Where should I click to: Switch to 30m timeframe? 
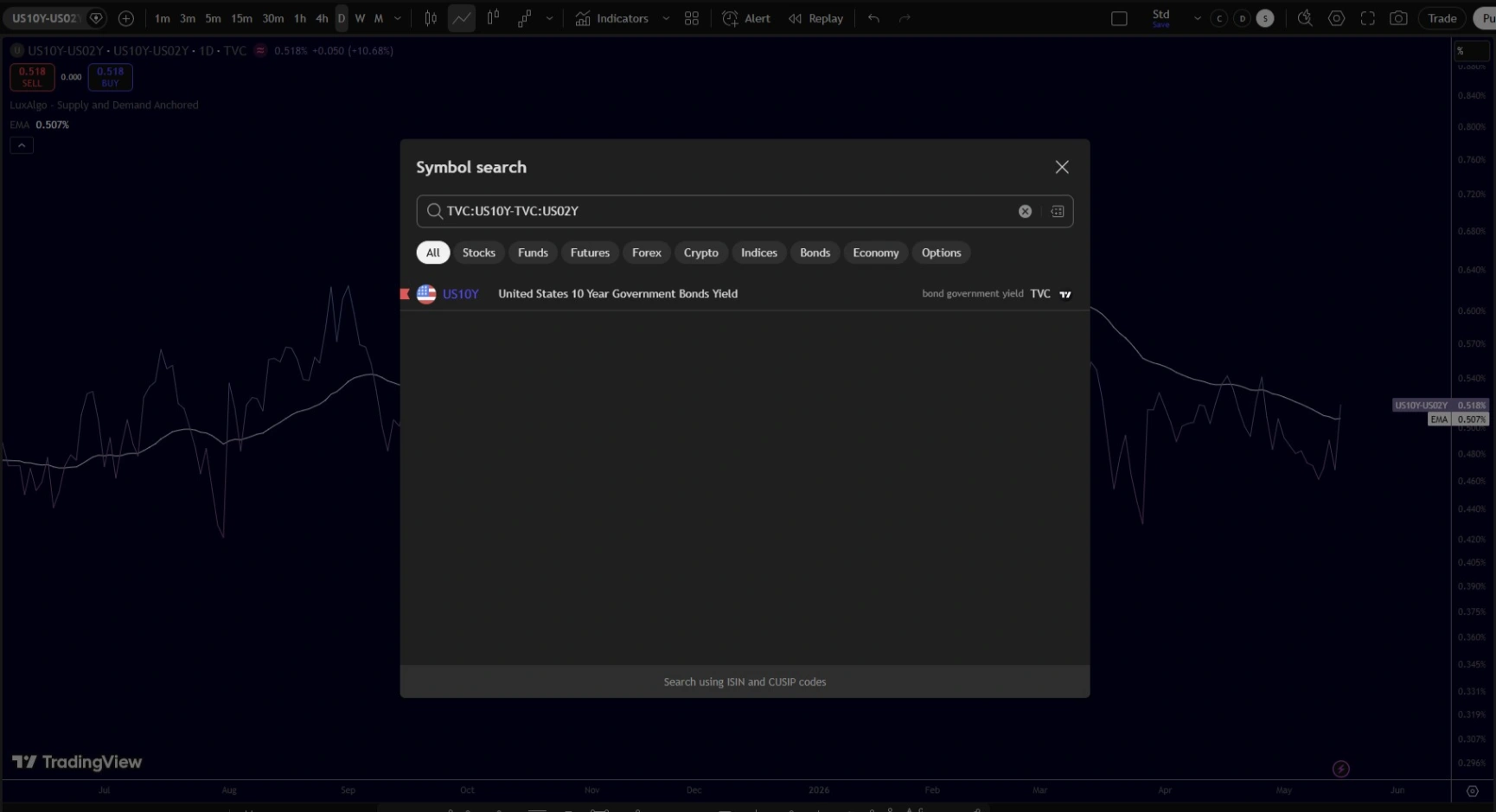point(272,18)
